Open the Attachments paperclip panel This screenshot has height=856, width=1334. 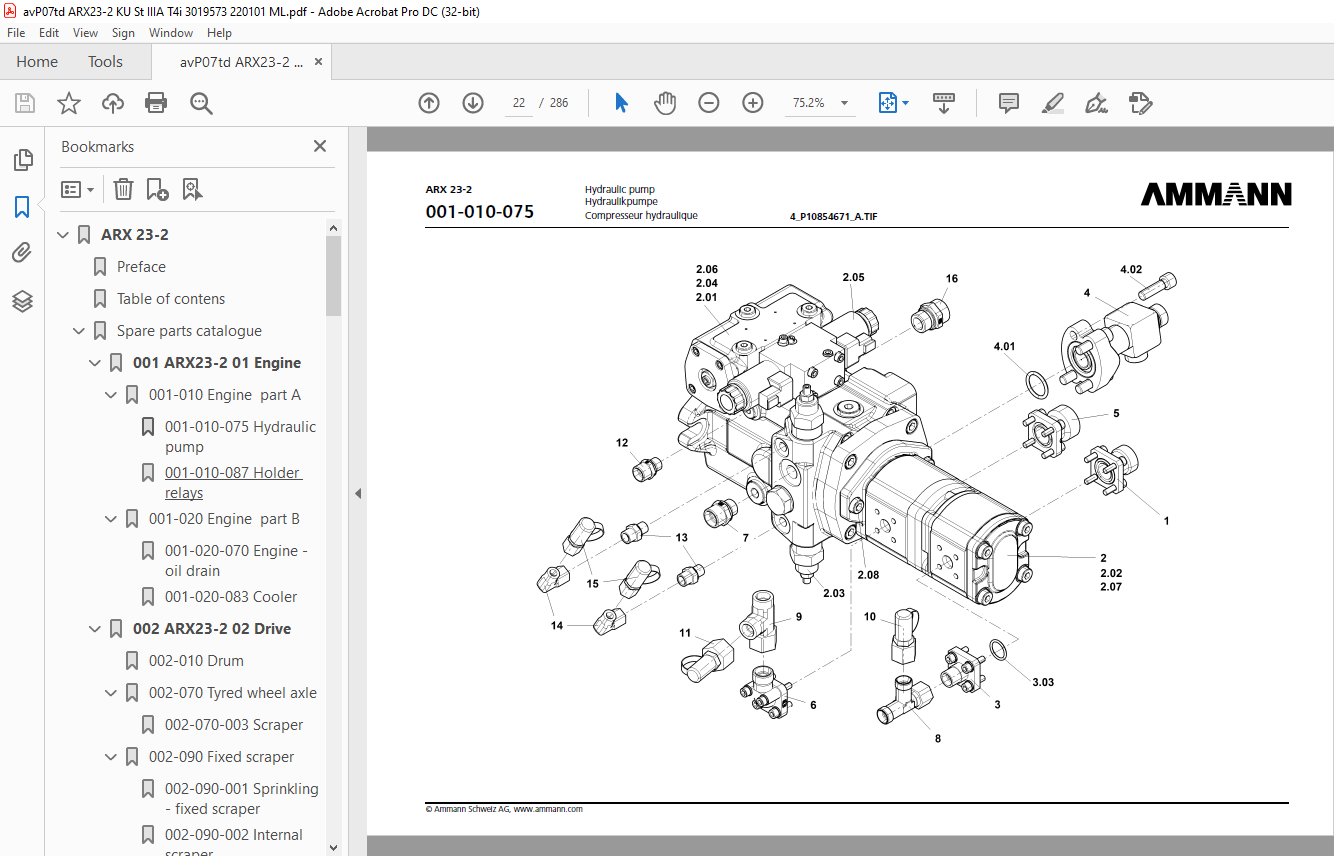click(22, 253)
